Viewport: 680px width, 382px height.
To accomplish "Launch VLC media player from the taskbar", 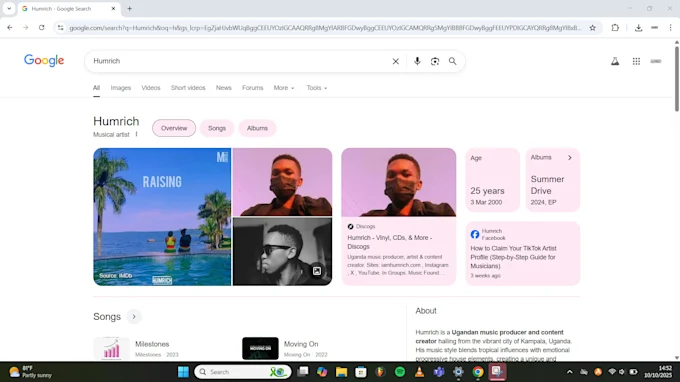I will point(419,372).
